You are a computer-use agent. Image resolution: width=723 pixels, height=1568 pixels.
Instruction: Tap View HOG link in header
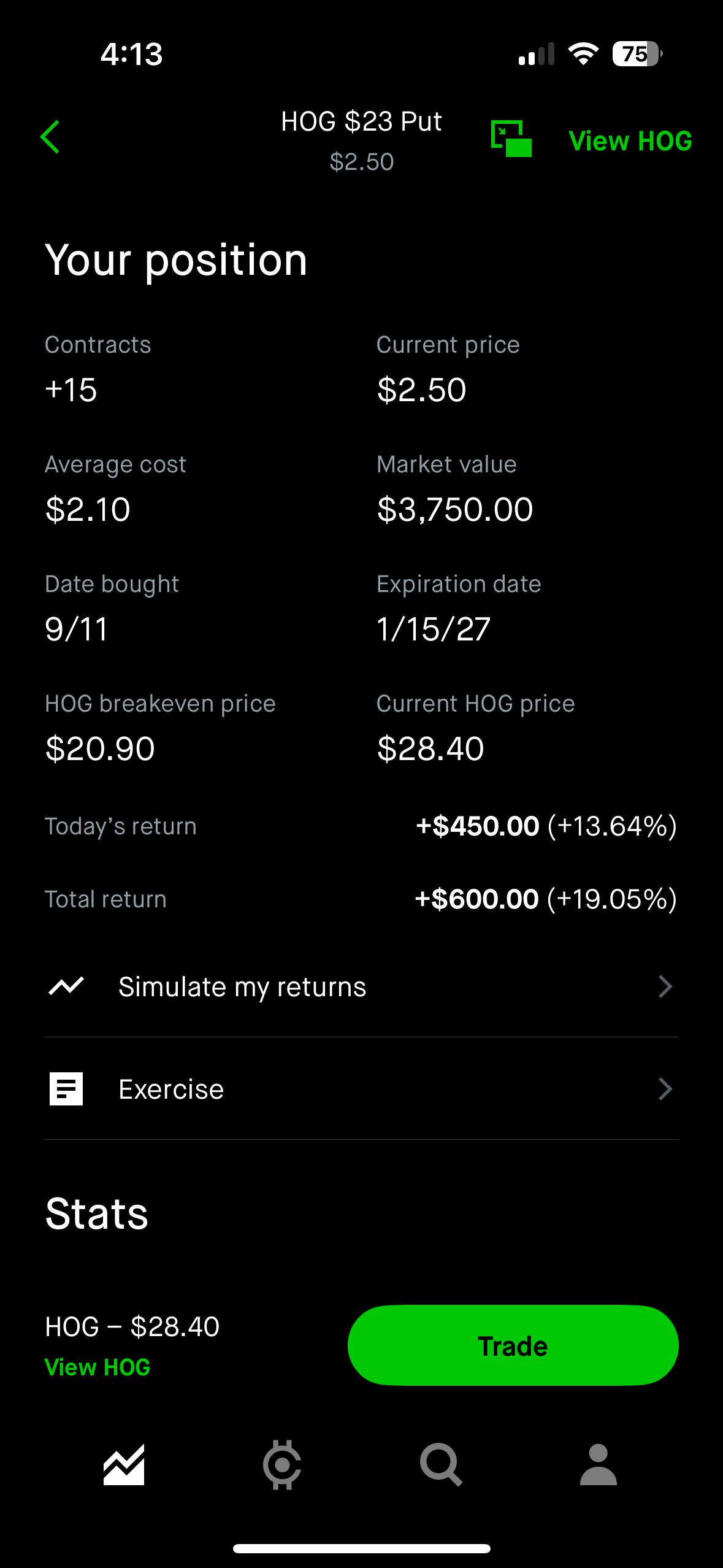pyautogui.click(x=630, y=140)
